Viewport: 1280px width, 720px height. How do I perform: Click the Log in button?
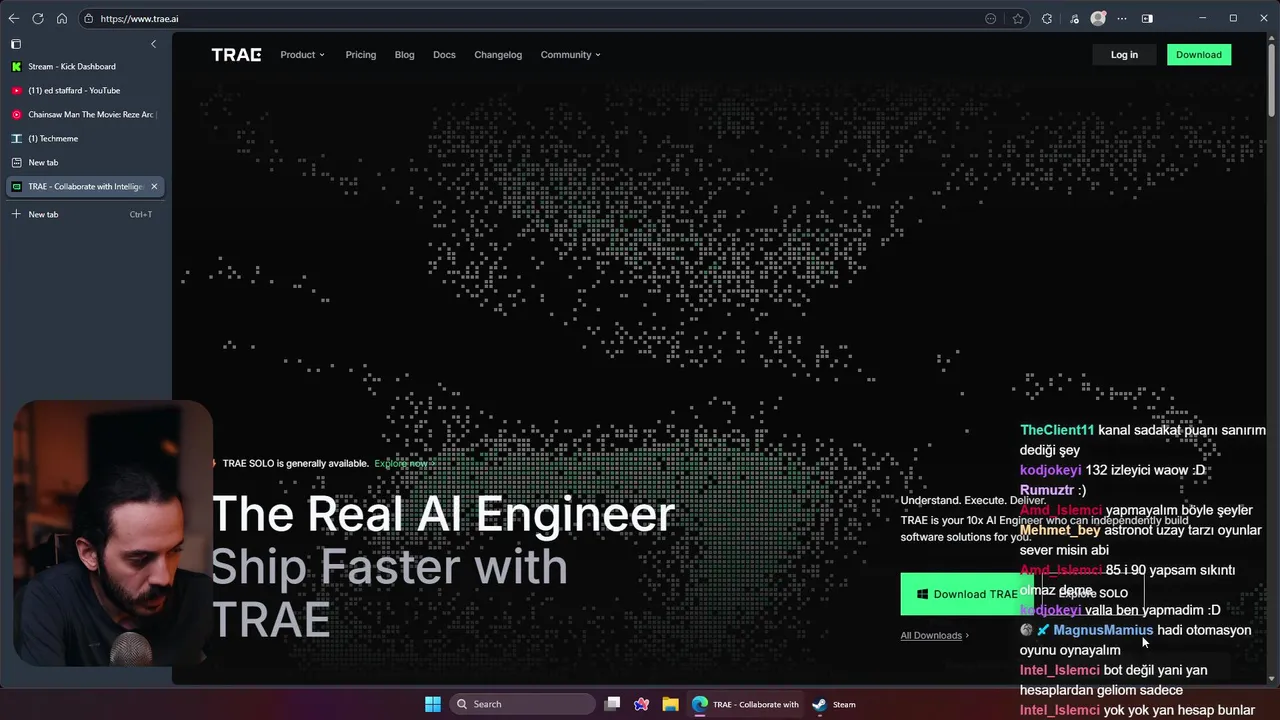click(x=1124, y=55)
